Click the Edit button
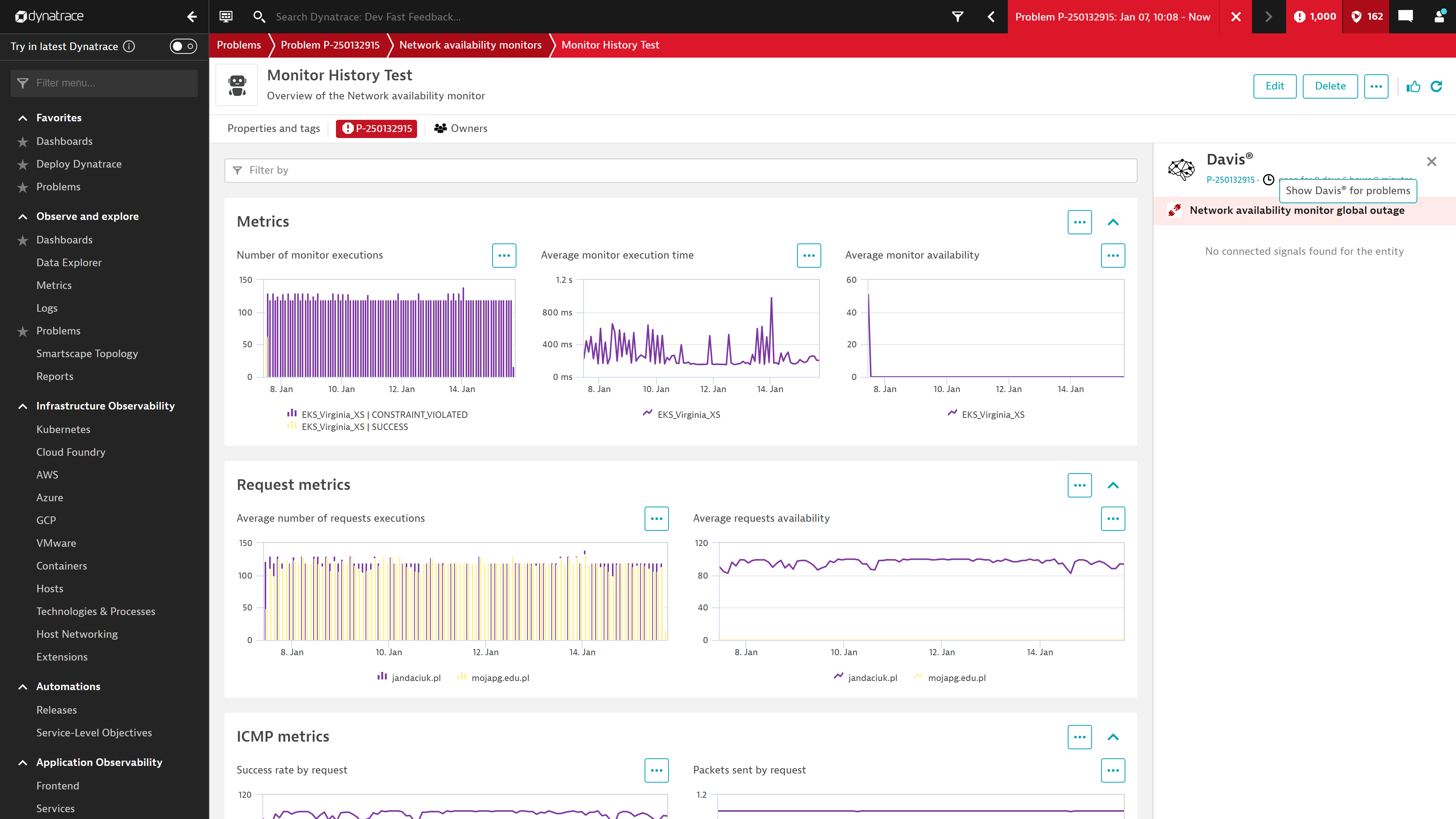The image size is (1456, 819). tap(1275, 86)
